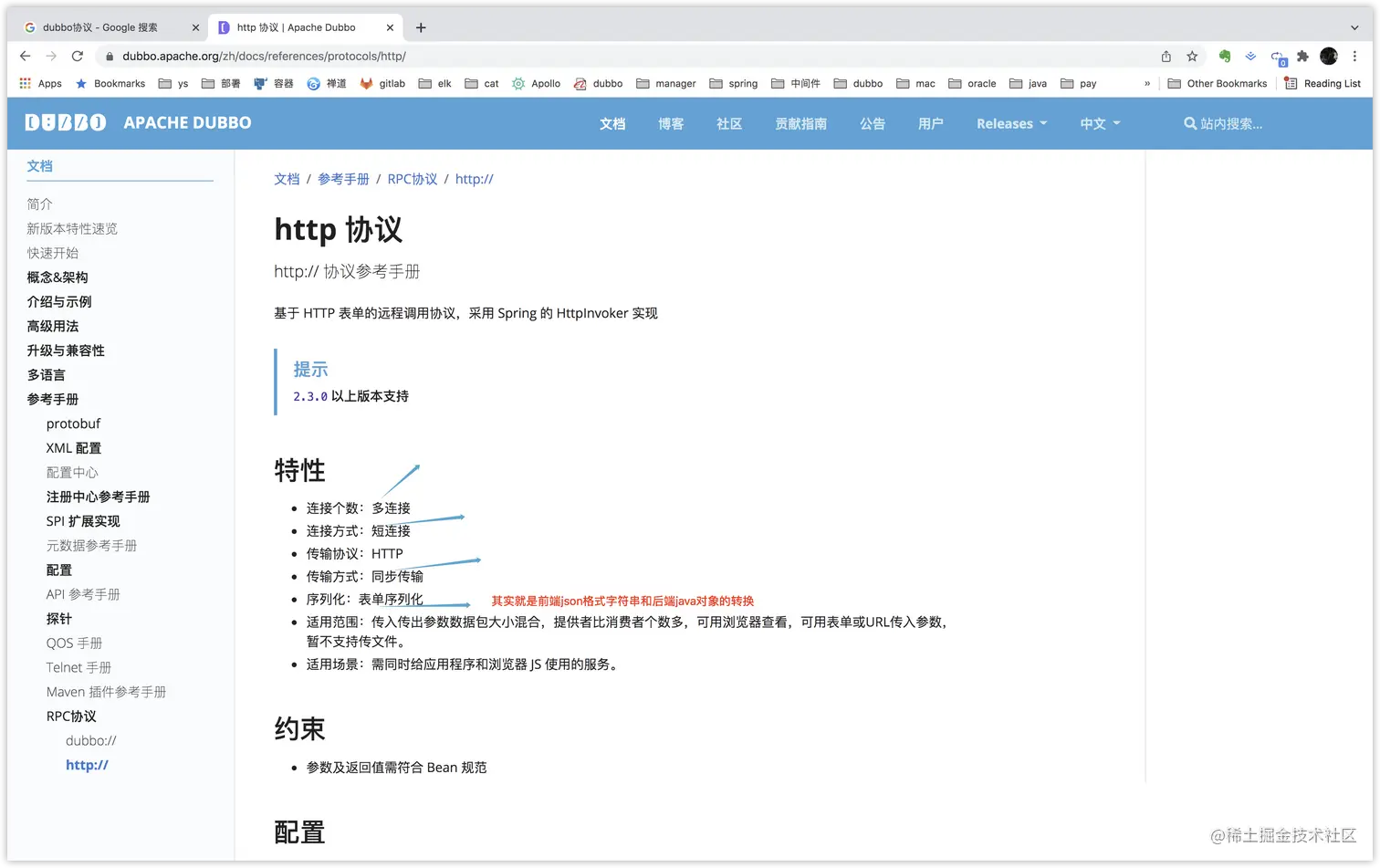Open 新版本特性速览 in the sidebar
Image resolution: width=1380 pixels, height=868 pixels.
click(x=72, y=228)
